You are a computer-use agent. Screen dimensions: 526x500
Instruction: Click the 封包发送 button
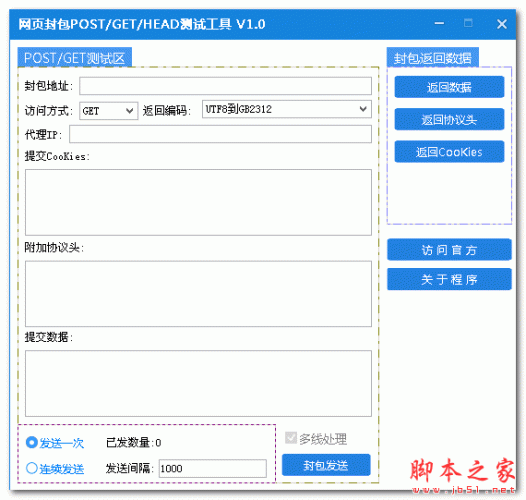click(326, 465)
